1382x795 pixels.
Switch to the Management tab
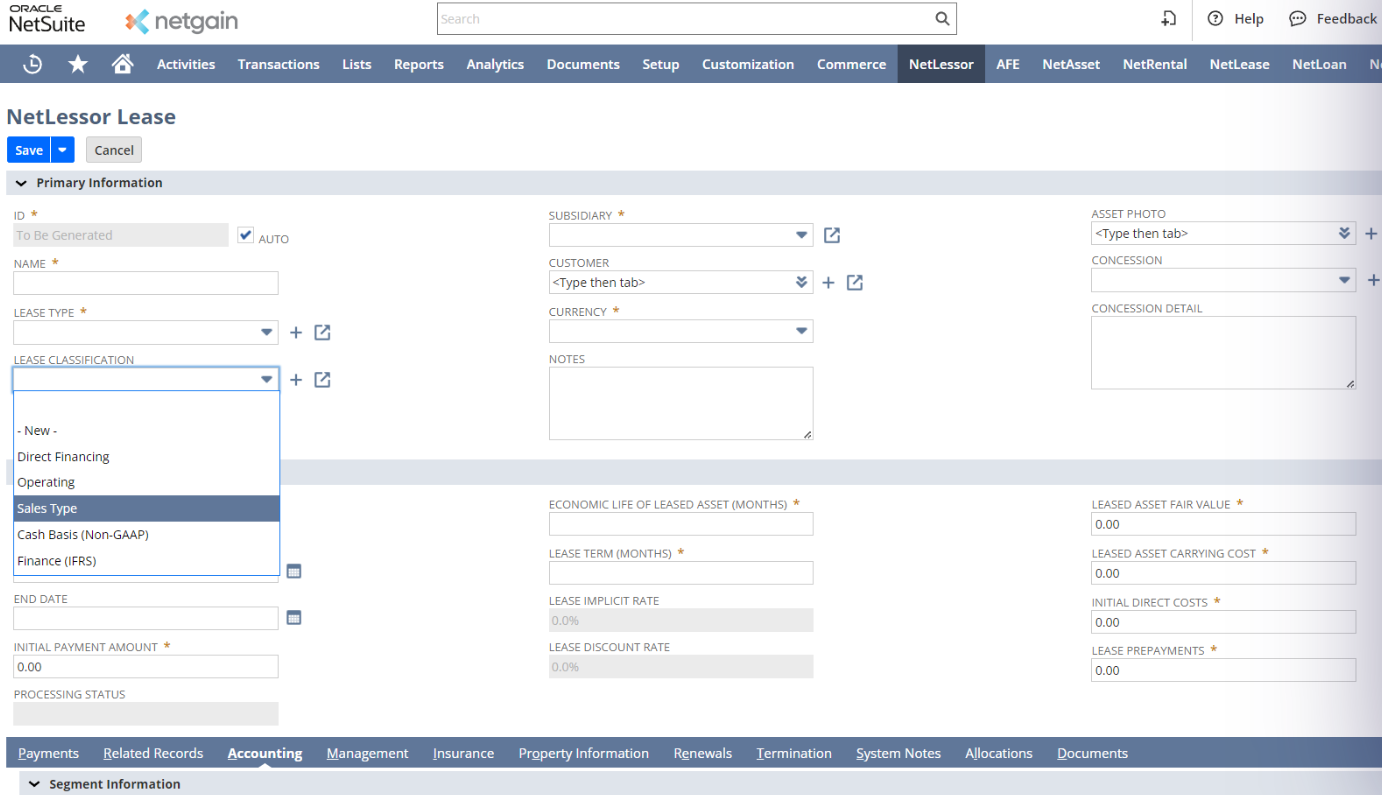367,754
